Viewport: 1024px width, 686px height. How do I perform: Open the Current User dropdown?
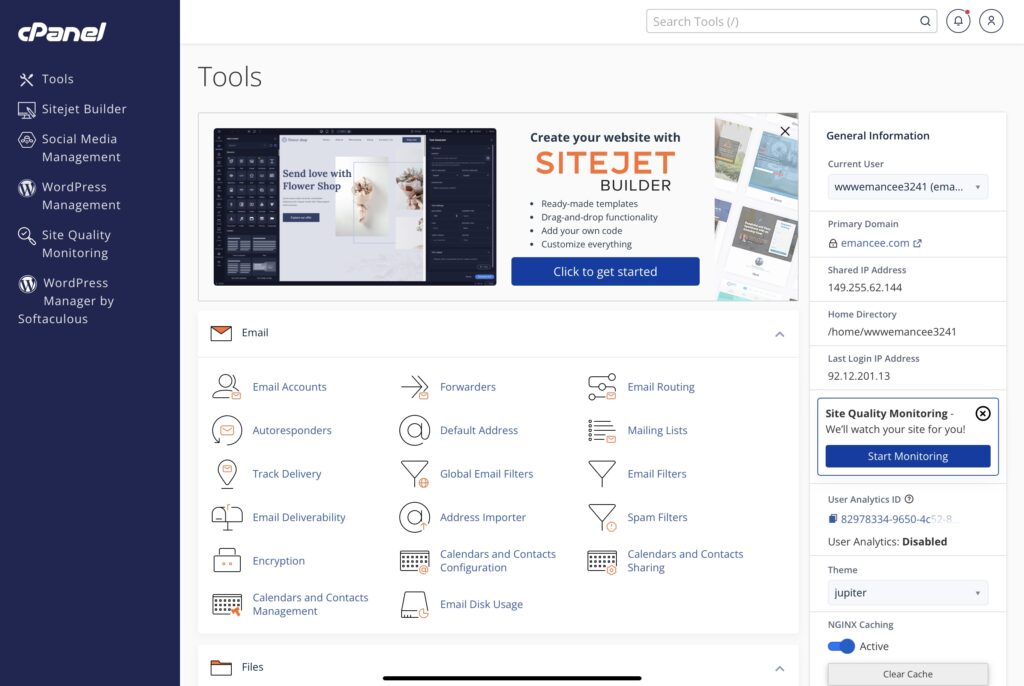tap(908, 187)
